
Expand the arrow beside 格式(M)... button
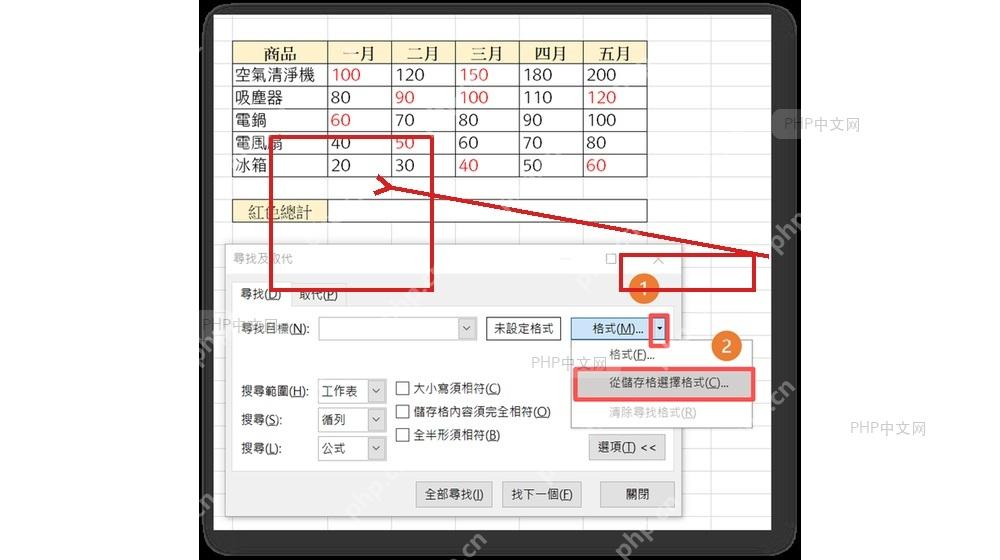(659, 328)
